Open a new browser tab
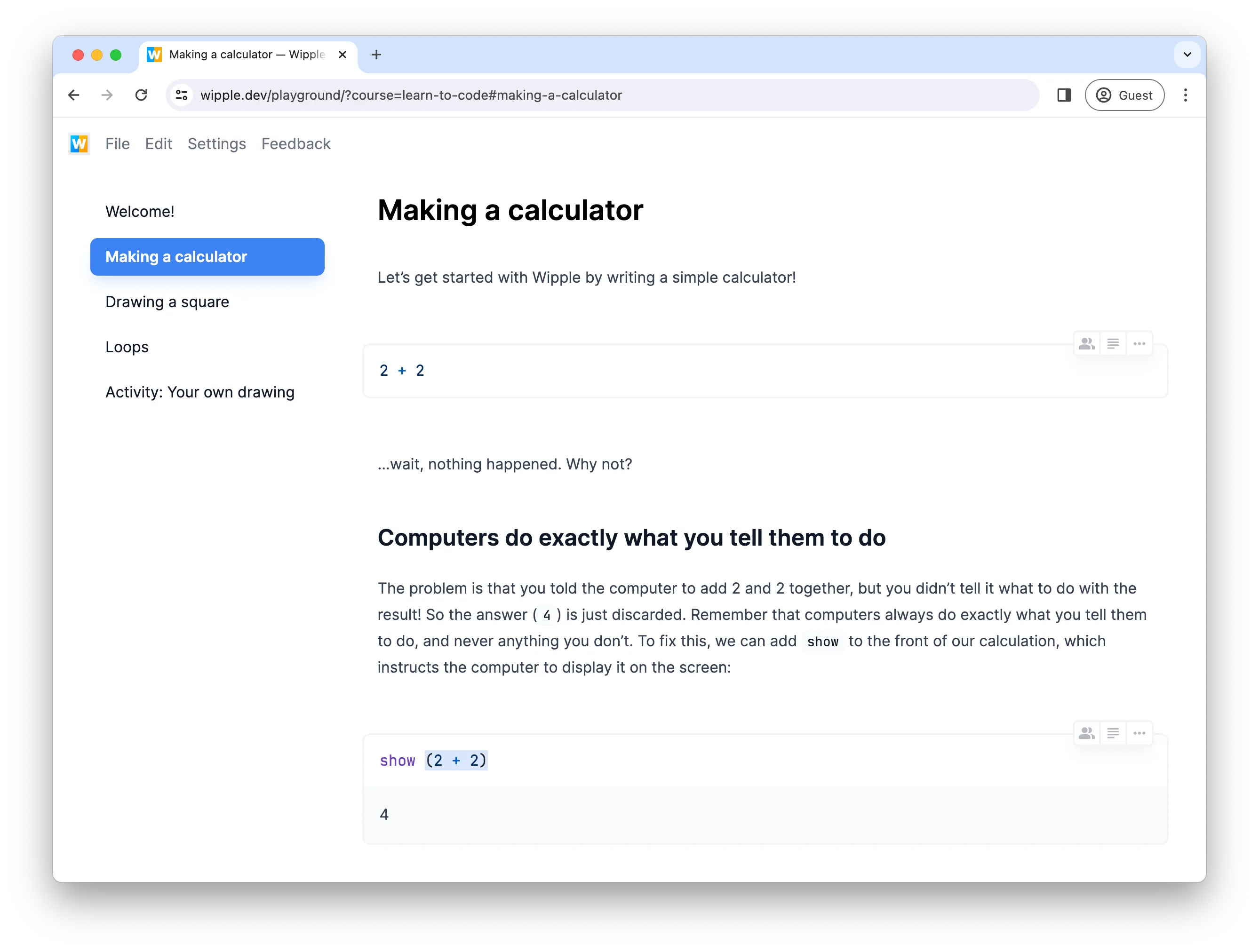This screenshot has height=952, width=1259. pyautogui.click(x=376, y=55)
